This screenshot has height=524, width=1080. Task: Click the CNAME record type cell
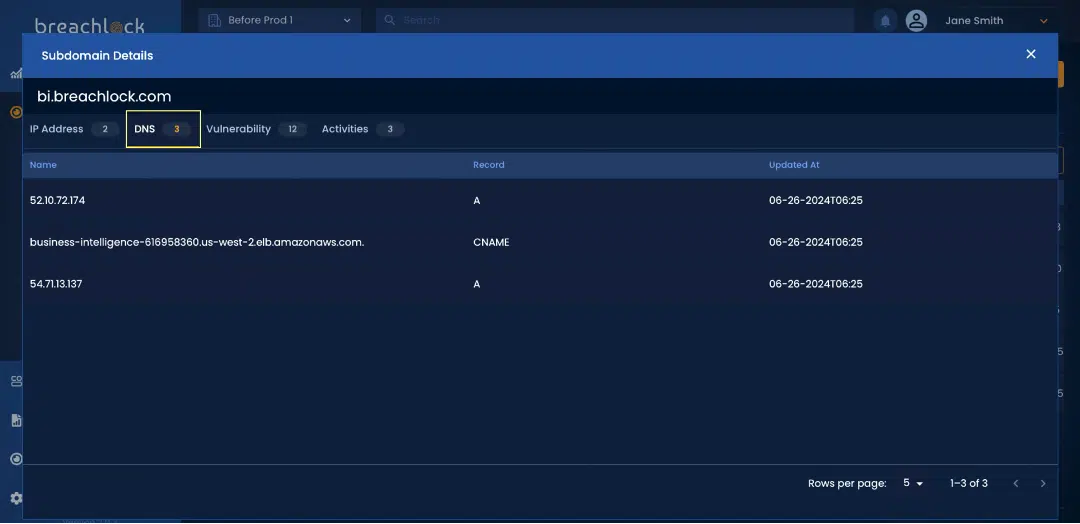491,242
